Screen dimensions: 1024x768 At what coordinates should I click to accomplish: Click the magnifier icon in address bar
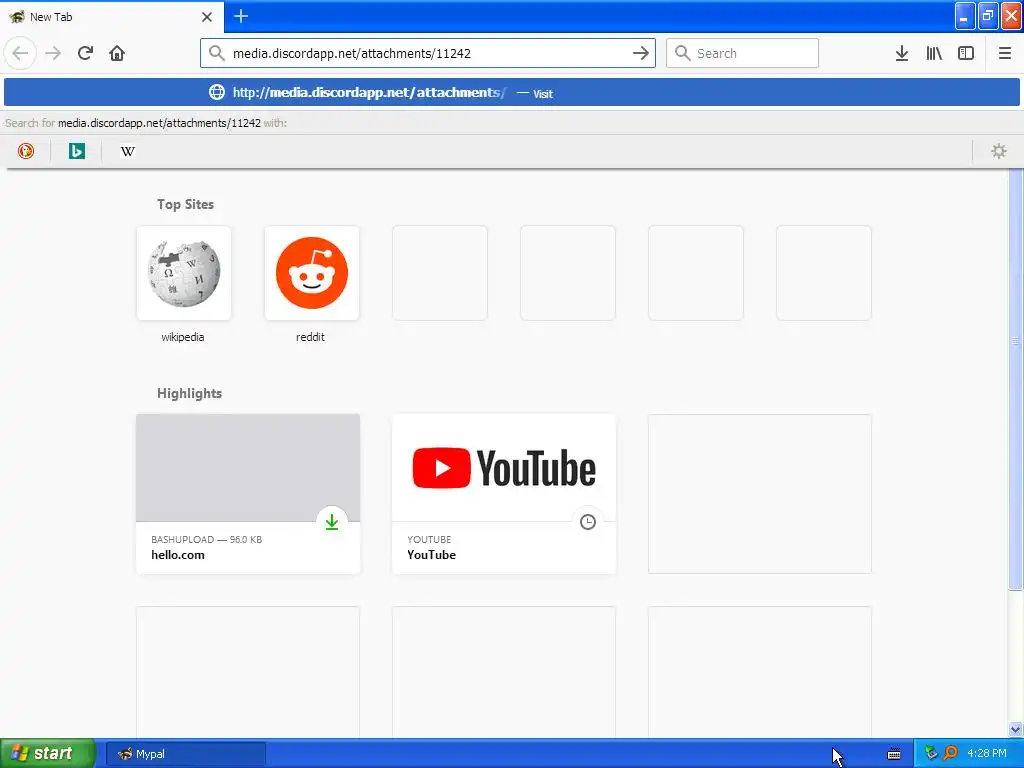(216, 53)
